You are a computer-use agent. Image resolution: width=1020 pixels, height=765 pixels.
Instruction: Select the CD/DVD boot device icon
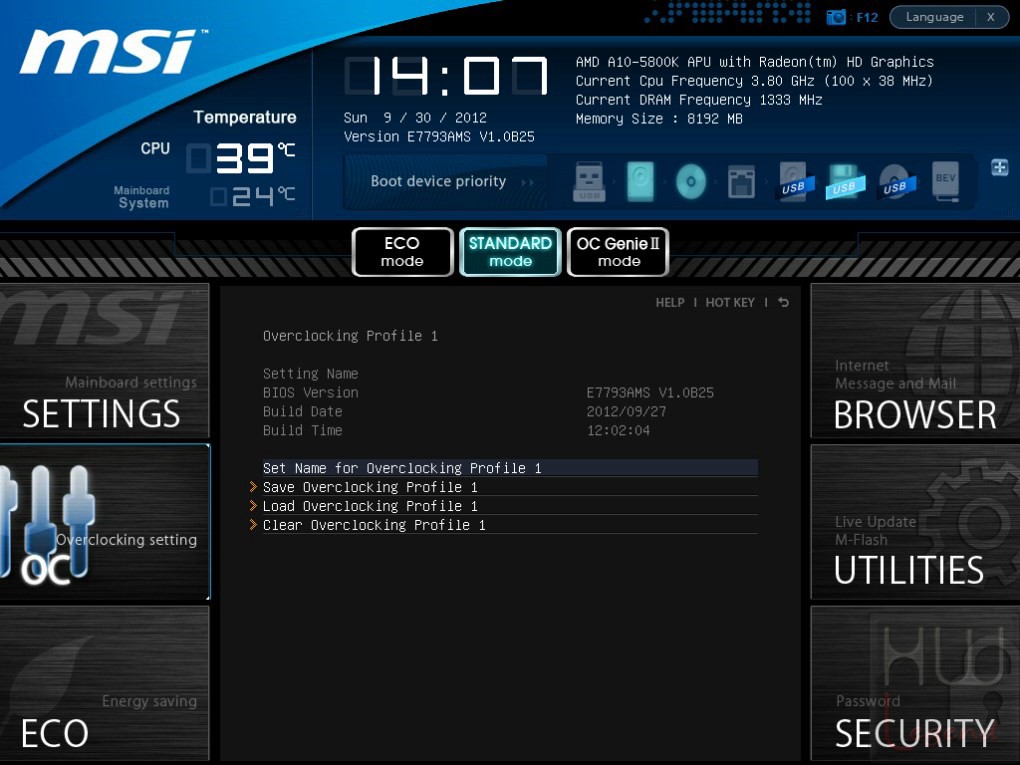pos(691,181)
